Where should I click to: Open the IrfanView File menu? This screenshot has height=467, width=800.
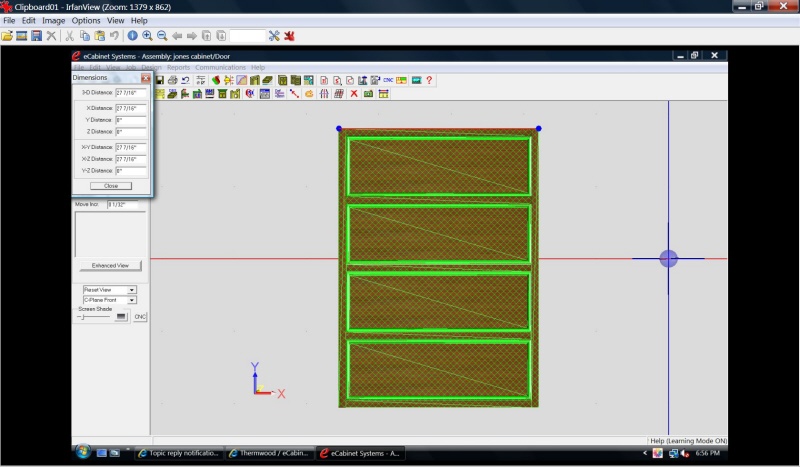click(x=9, y=20)
